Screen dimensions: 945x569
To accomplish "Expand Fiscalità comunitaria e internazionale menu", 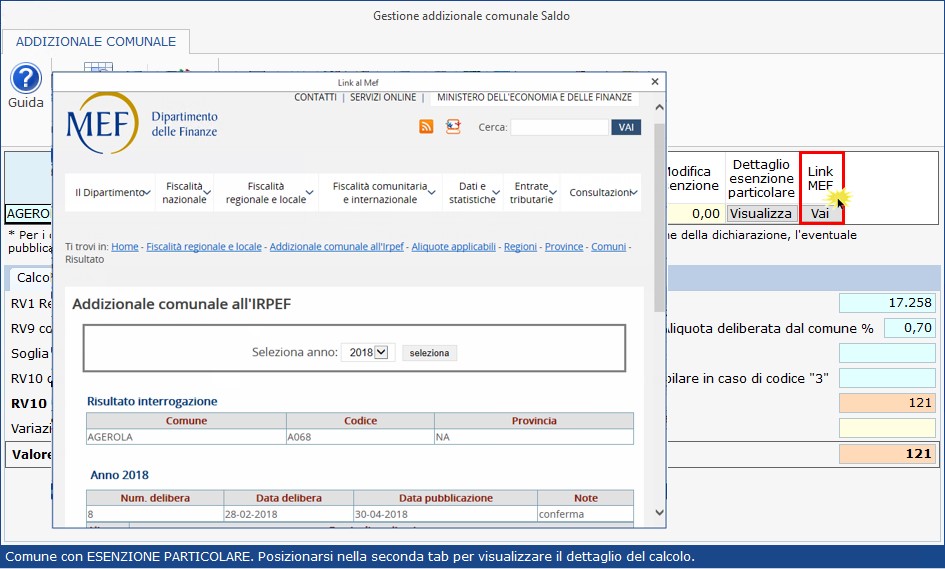I will click(x=380, y=193).
